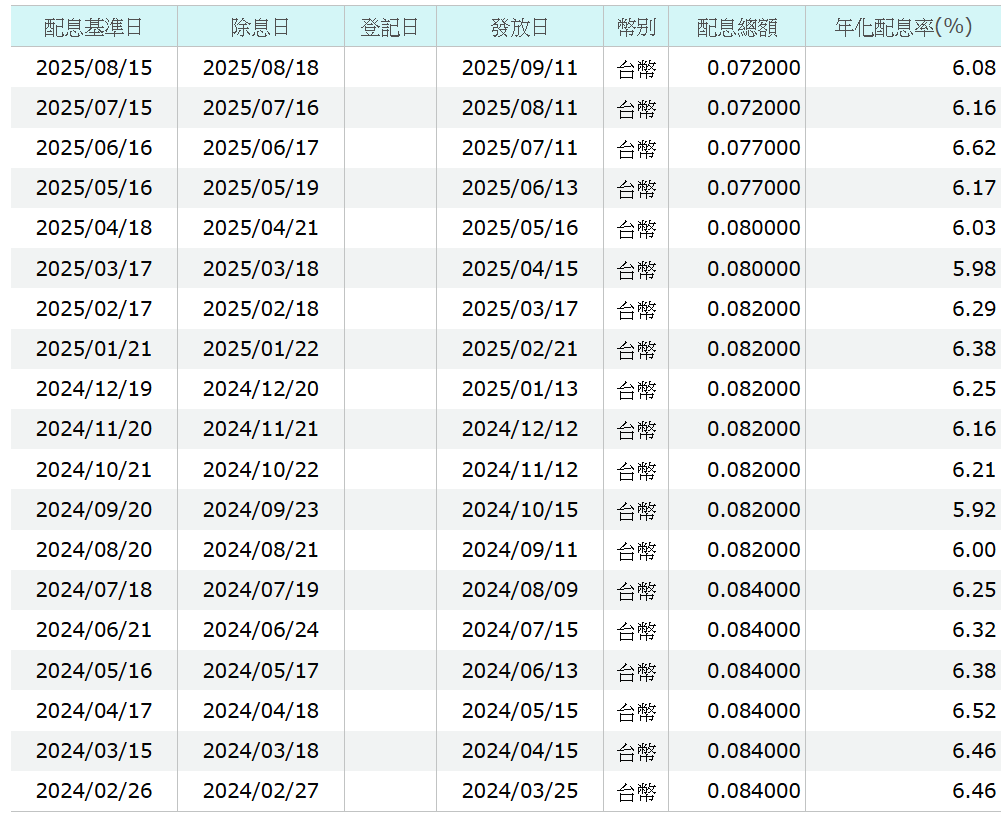Image resolution: width=1003 pixels, height=813 pixels.
Task: Select record date 2025/01/21
Action: pos(94,349)
